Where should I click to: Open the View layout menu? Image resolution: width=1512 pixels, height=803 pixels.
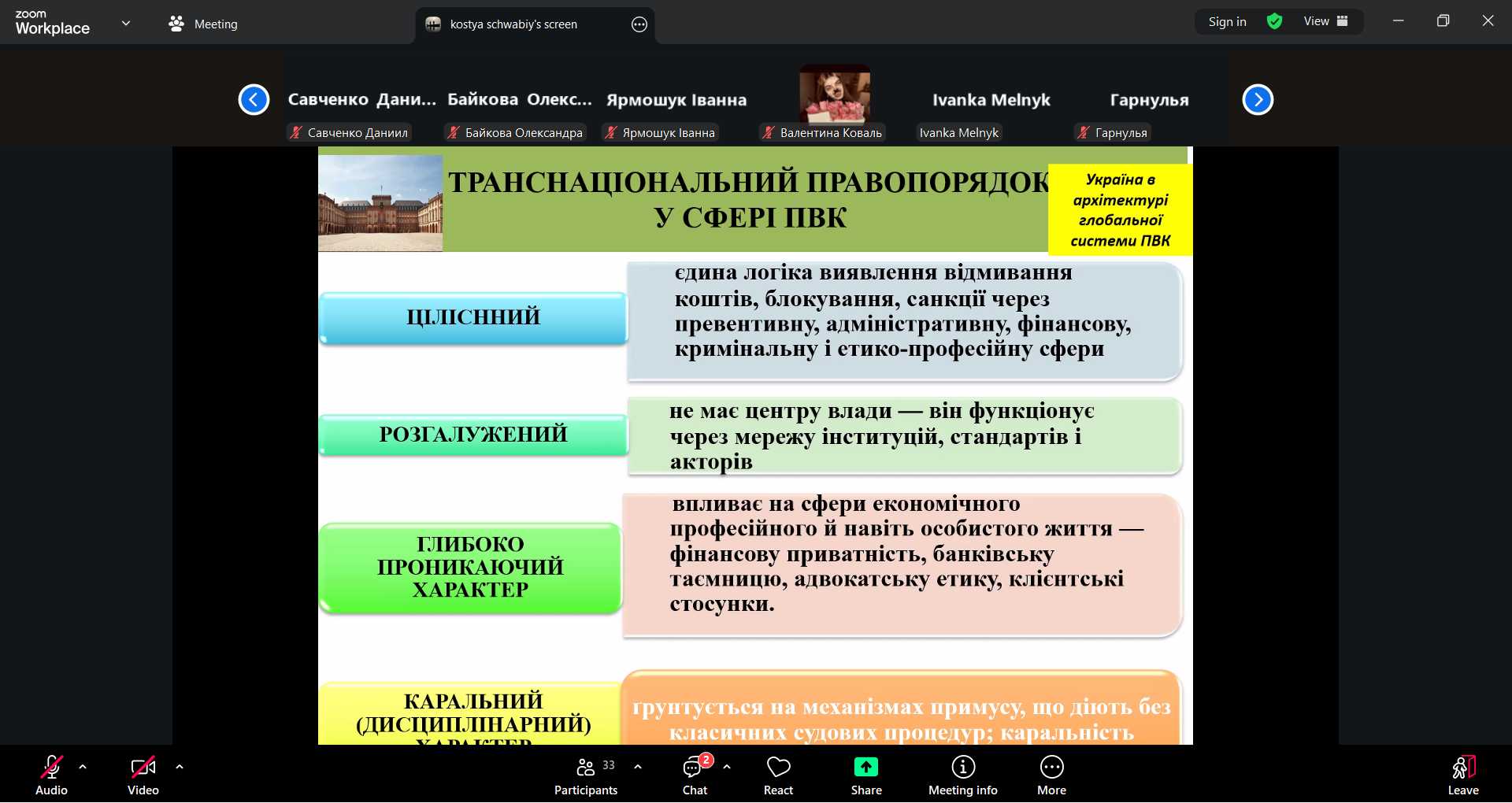click(x=1325, y=22)
